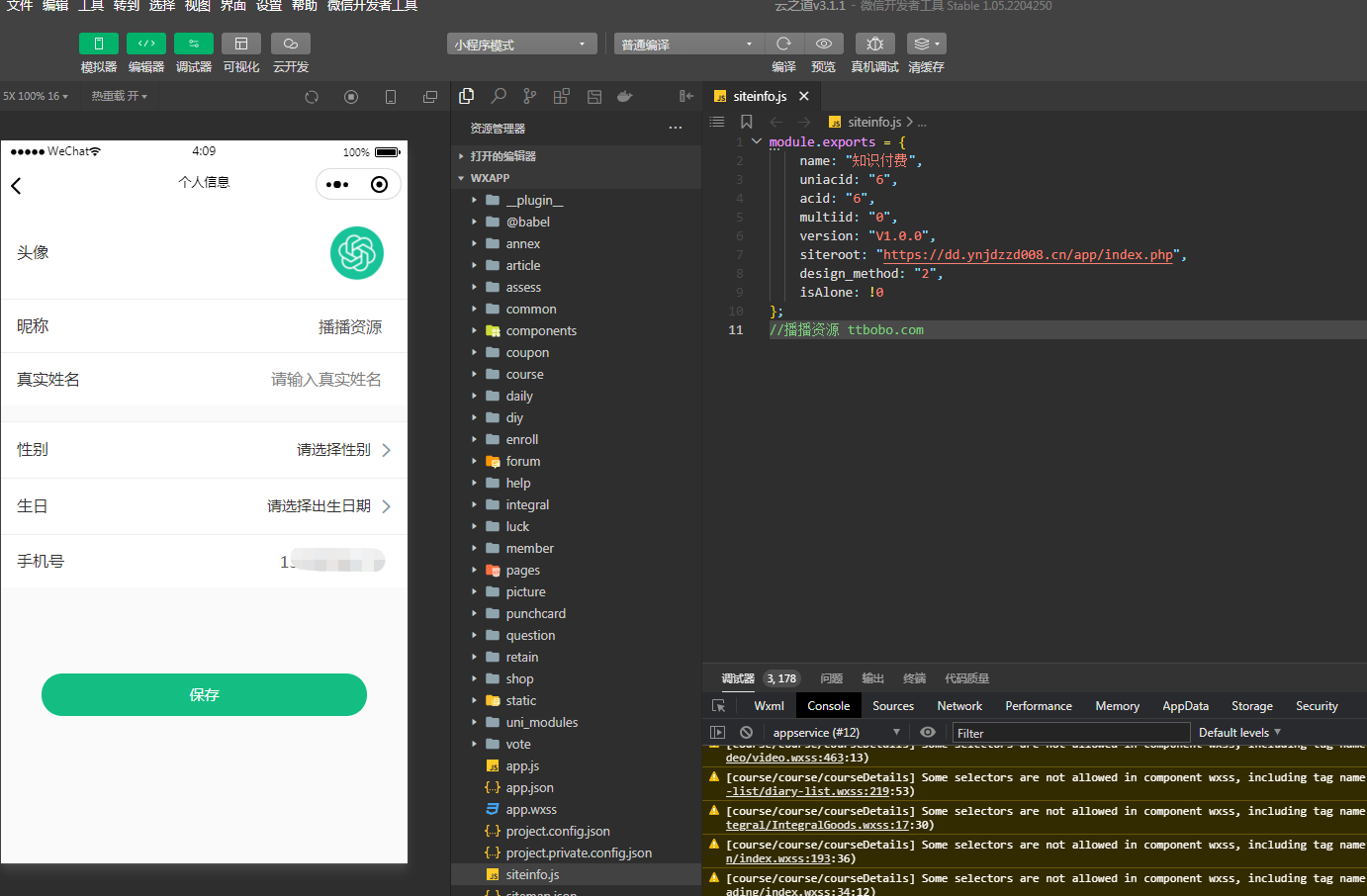The image size is (1367, 896).
Task: Switch to the AppData tab
Action: tap(1185, 706)
